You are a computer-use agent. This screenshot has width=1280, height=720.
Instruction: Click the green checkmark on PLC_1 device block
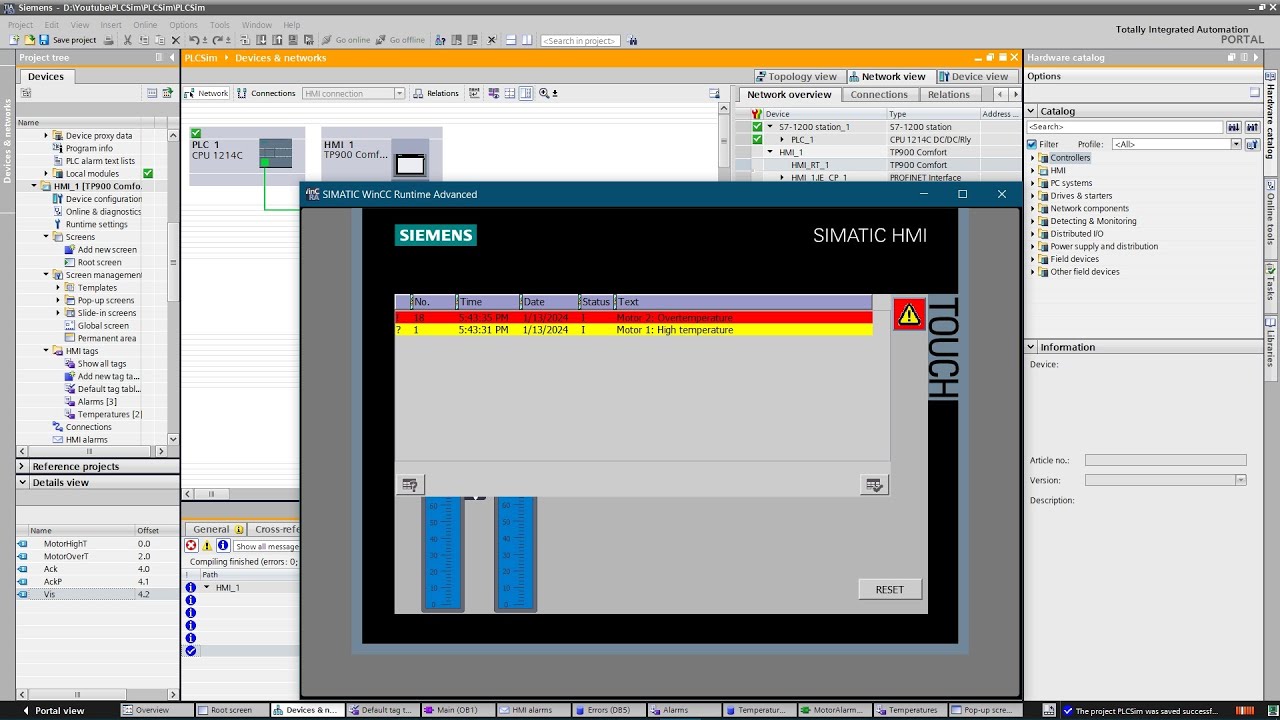pyautogui.click(x=196, y=133)
